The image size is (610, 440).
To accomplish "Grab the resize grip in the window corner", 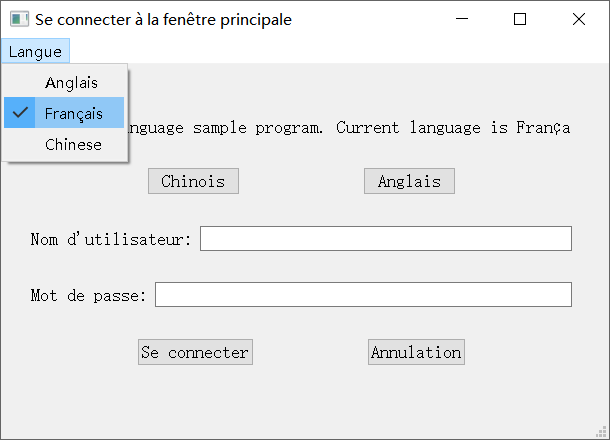I will click(x=602, y=432).
